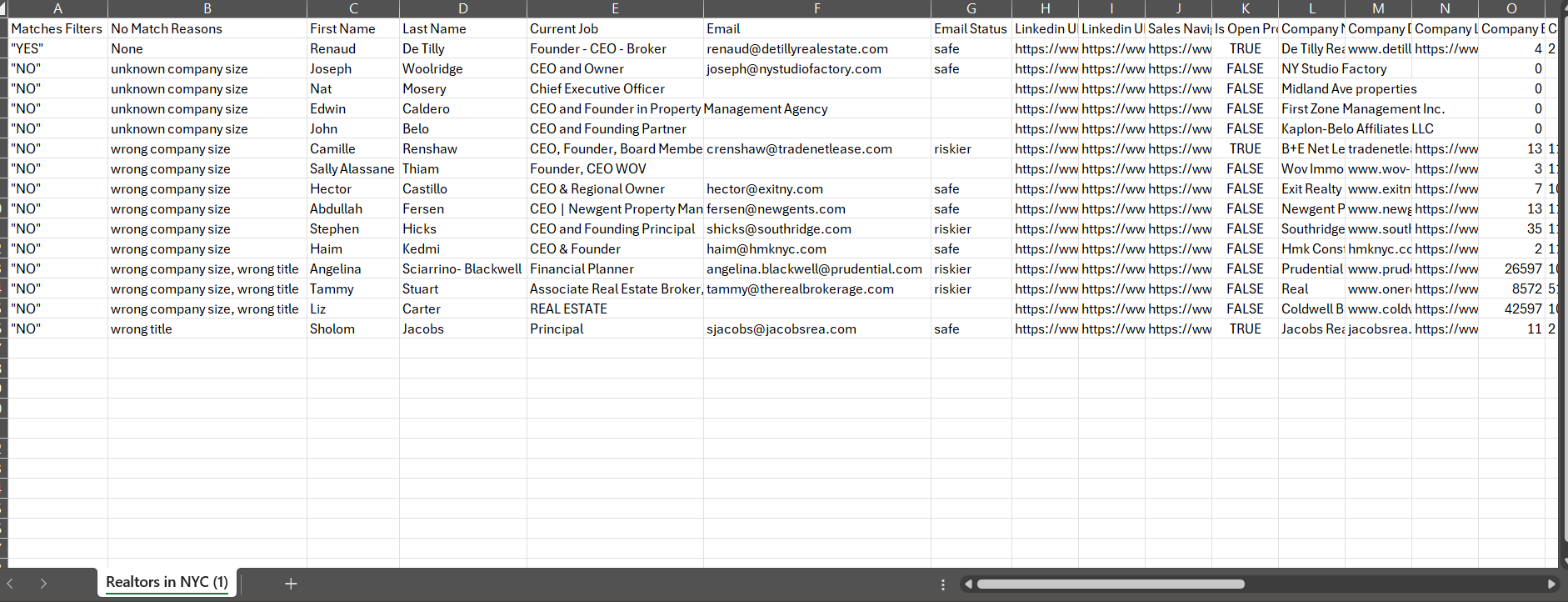
Task: Select column B header
Action: click(207, 8)
